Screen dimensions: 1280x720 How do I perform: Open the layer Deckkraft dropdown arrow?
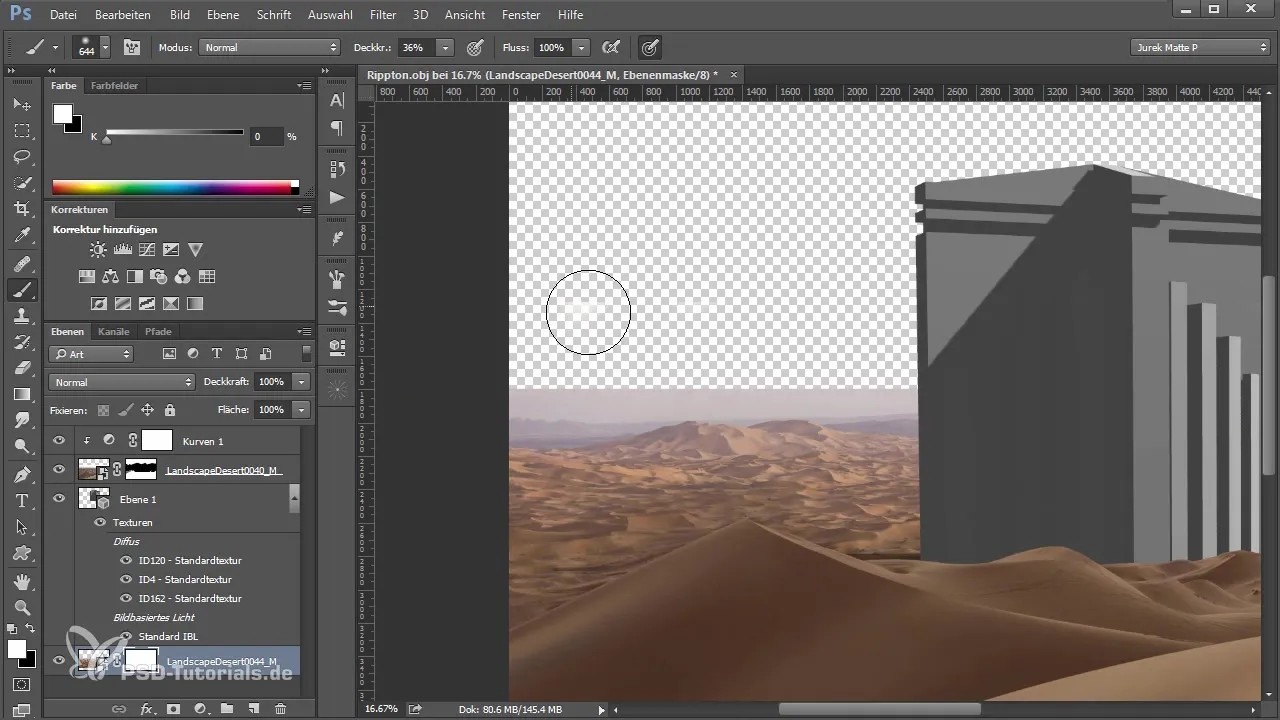coord(301,382)
